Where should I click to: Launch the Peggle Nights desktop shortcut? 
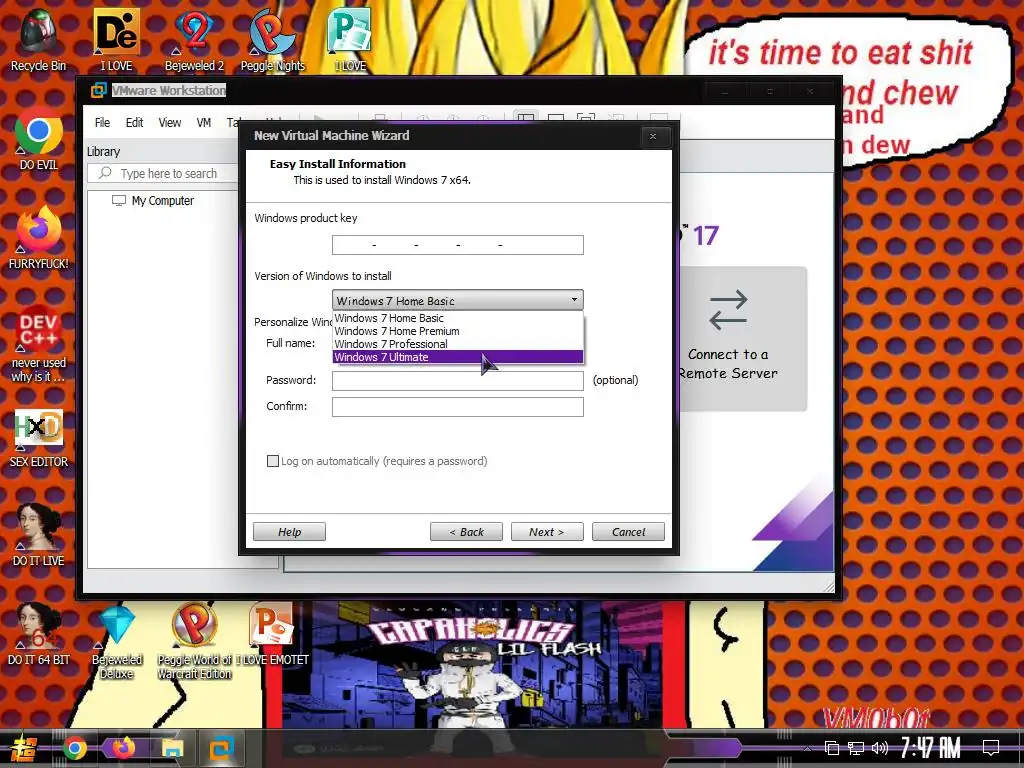coord(272,40)
